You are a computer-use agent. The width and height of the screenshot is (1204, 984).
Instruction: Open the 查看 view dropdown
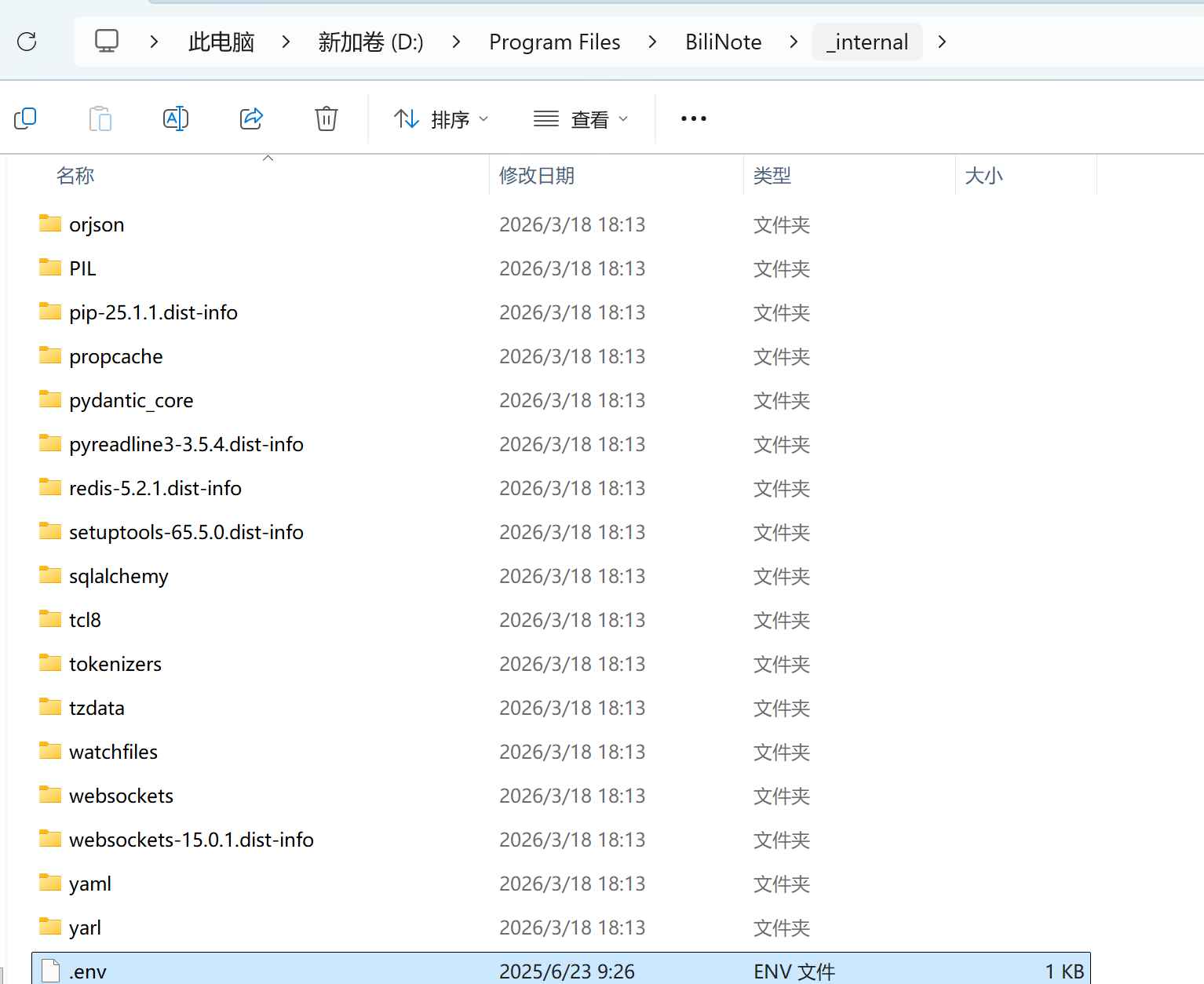click(581, 119)
